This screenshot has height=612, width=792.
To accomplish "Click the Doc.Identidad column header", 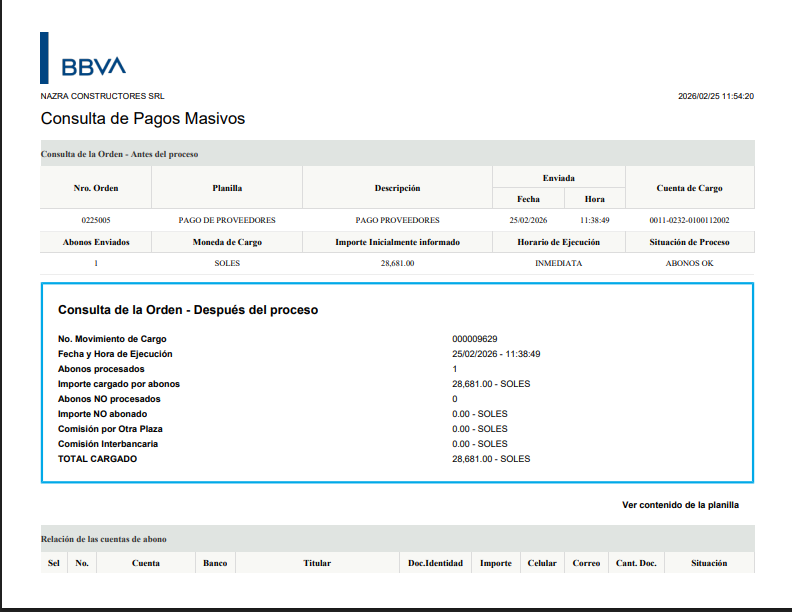I will (x=435, y=563).
